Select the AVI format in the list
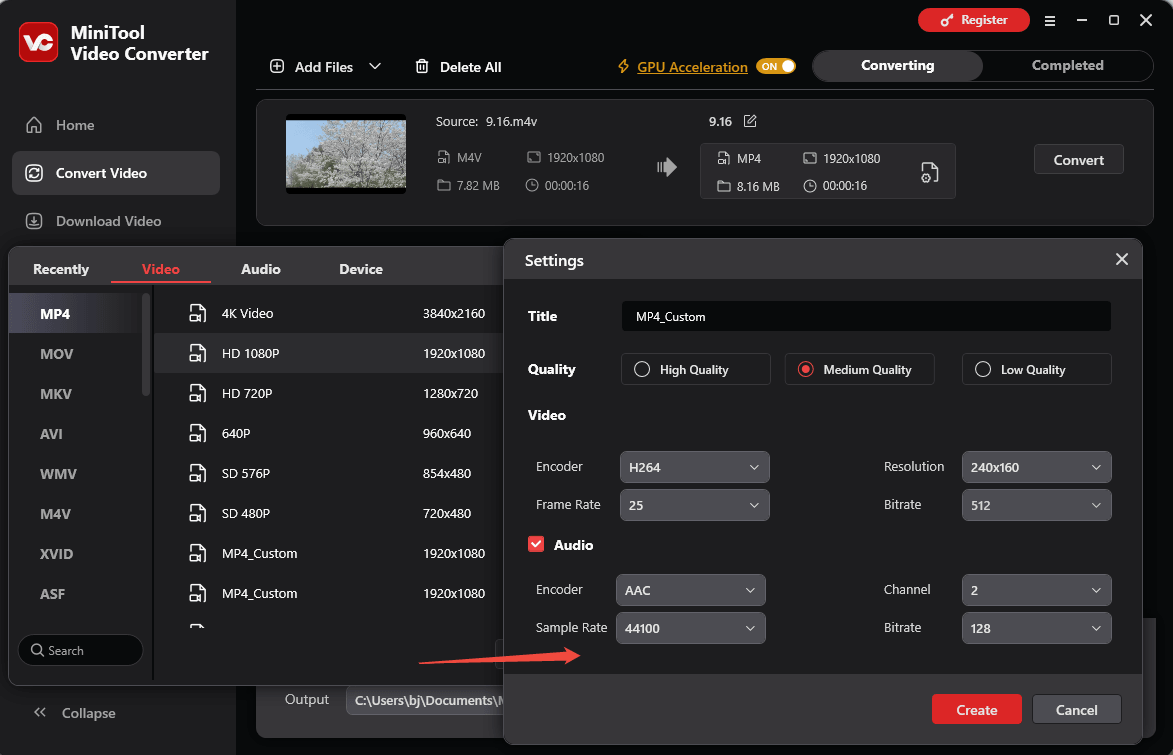Image resolution: width=1173 pixels, height=755 pixels. 52,434
